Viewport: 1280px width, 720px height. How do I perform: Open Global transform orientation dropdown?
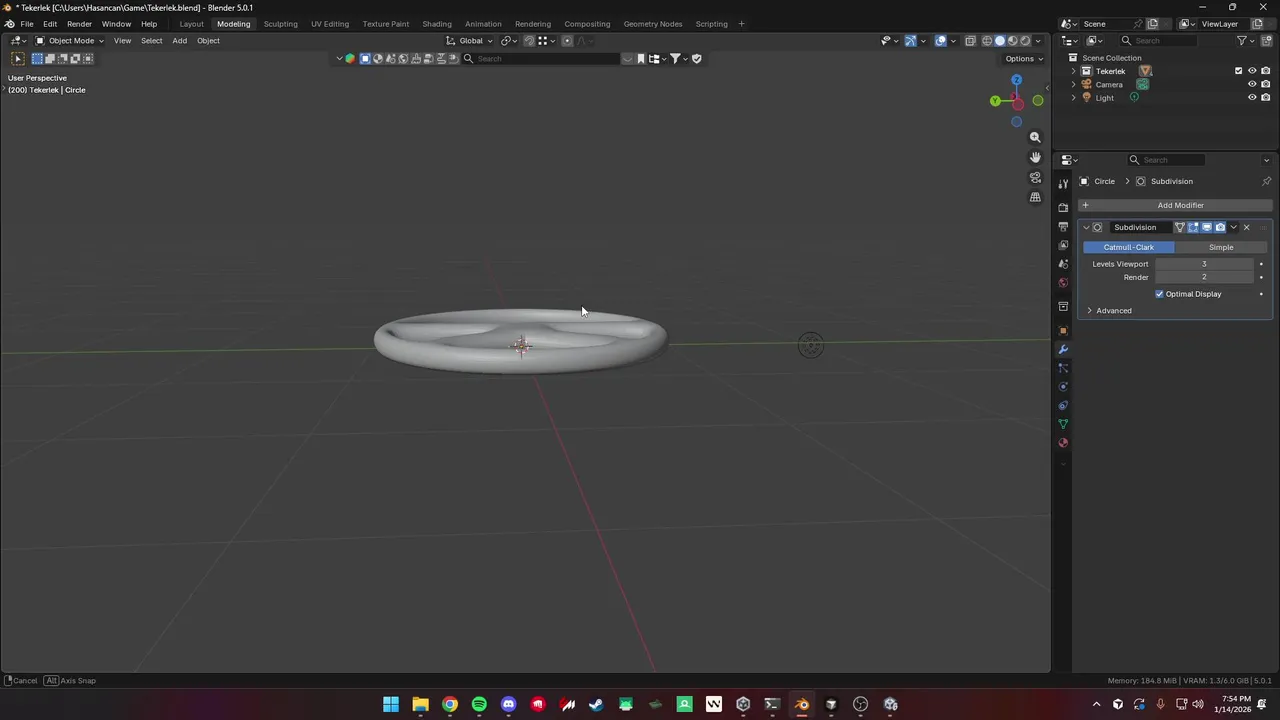(x=469, y=41)
